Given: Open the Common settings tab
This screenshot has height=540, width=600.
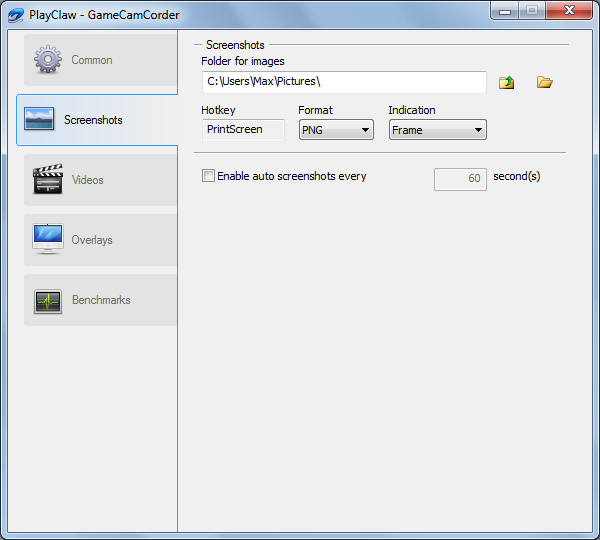Looking at the screenshot, I should pyautogui.click(x=101, y=60).
